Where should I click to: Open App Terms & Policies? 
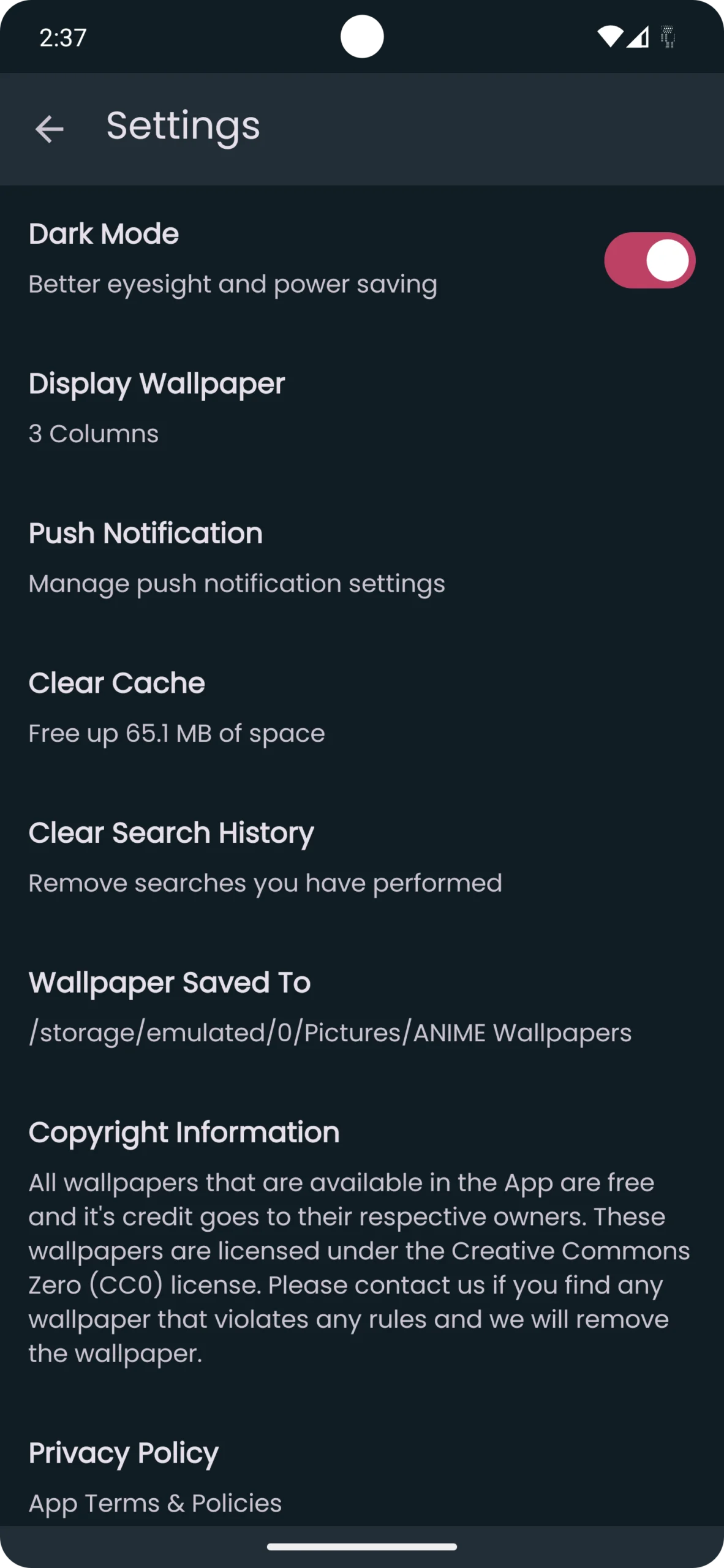[155, 1502]
